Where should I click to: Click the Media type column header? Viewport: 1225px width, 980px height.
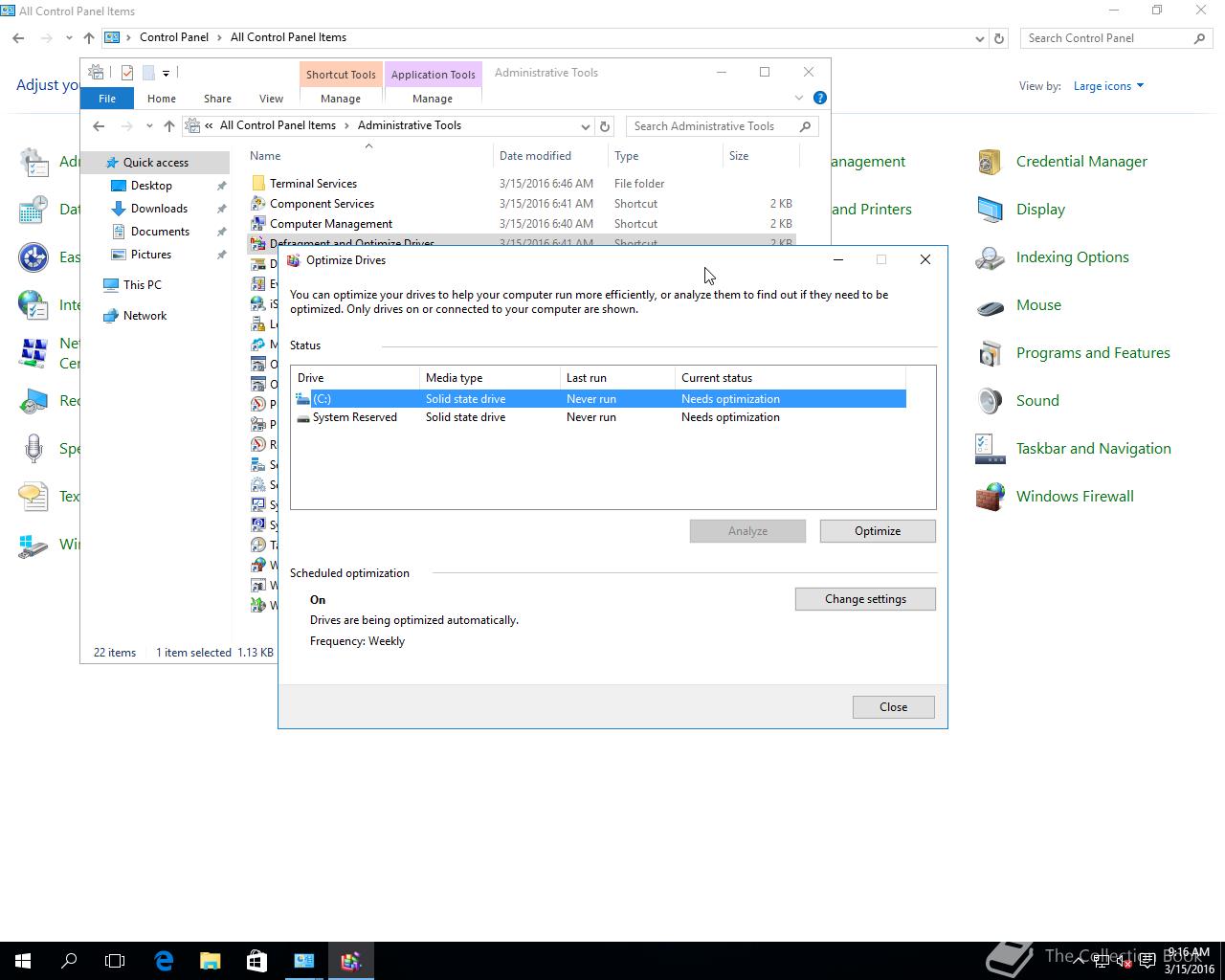click(490, 378)
